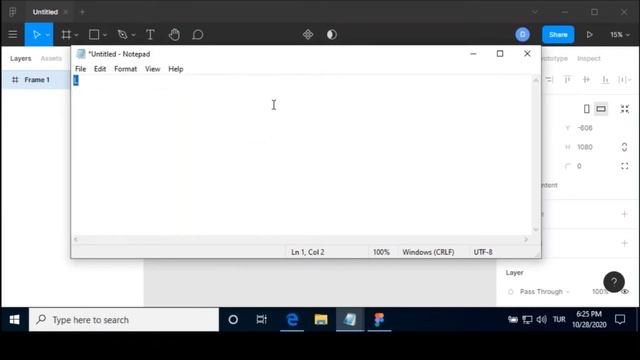Screen dimensions: 640x360
Task: Select the Hand tool in Figma
Action: click(x=174, y=35)
